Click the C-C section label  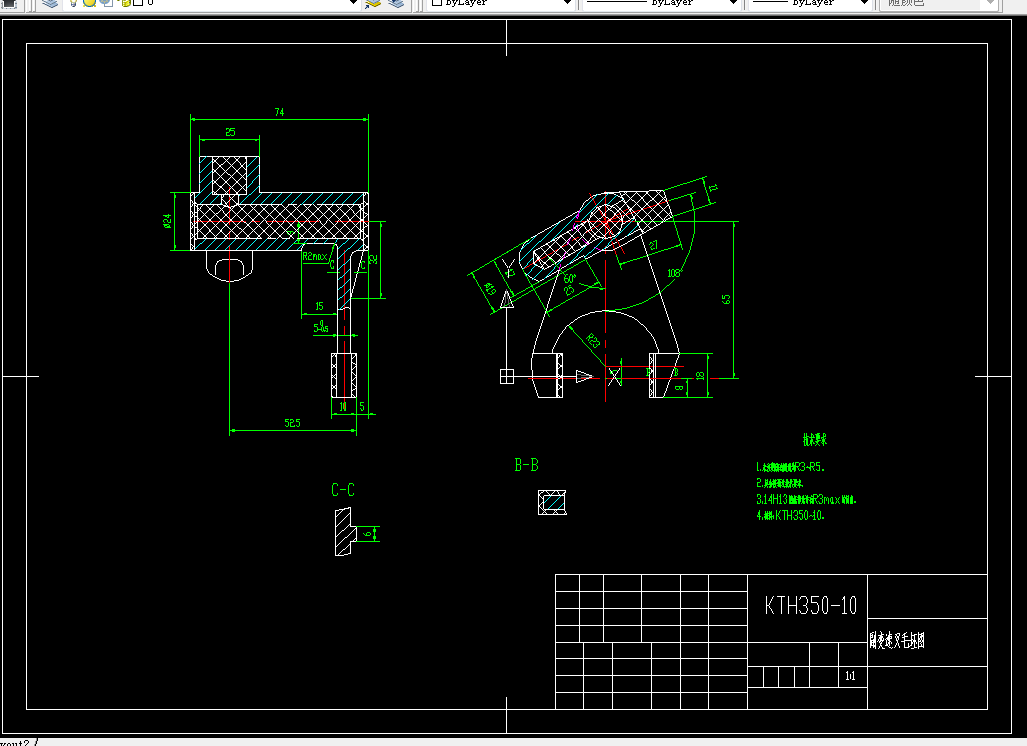coord(343,490)
